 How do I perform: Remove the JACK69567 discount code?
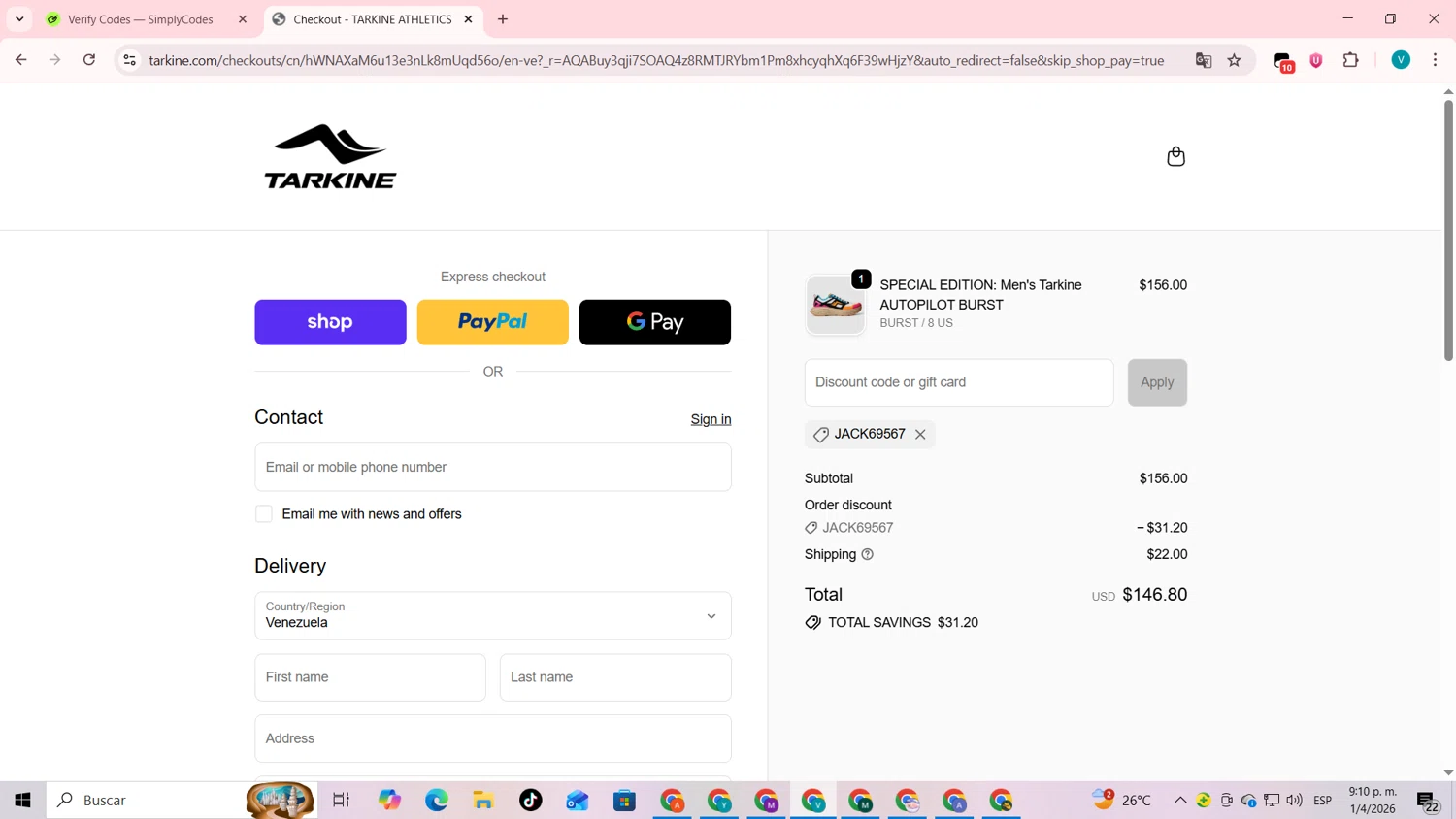pos(920,434)
